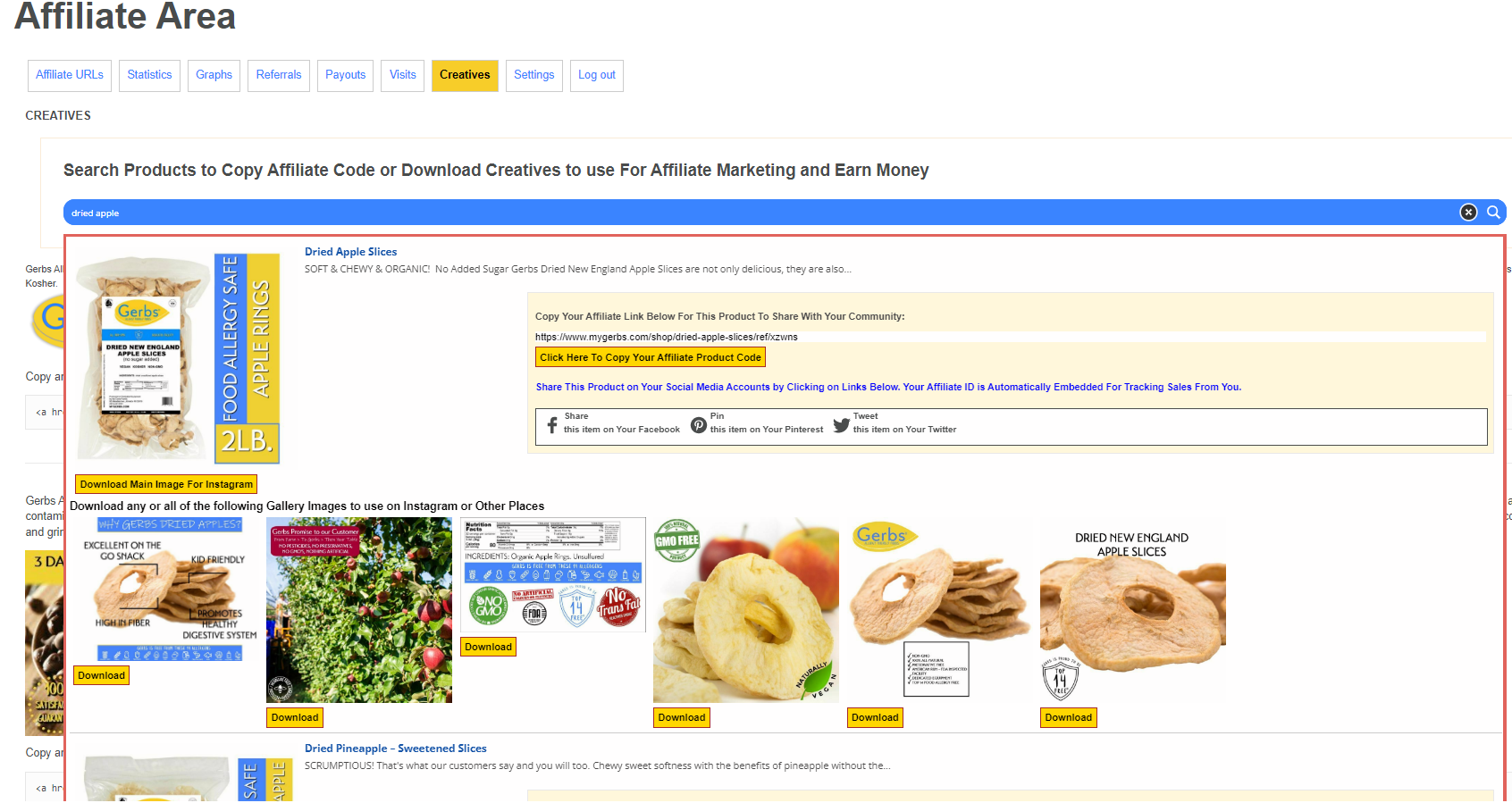Click the affiliate link URL field

[1010, 337]
